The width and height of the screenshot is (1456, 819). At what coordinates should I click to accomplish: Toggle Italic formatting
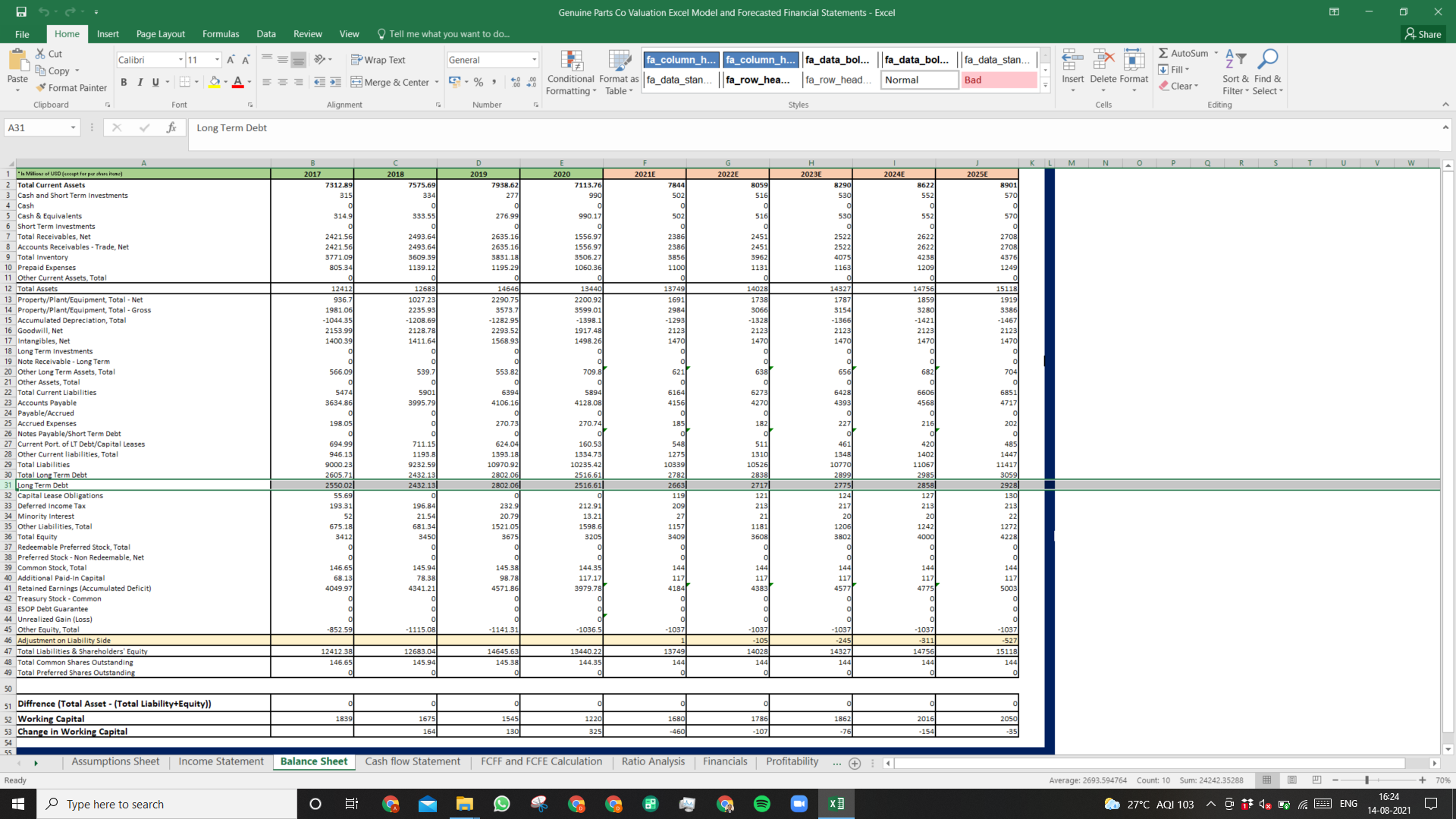click(140, 82)
